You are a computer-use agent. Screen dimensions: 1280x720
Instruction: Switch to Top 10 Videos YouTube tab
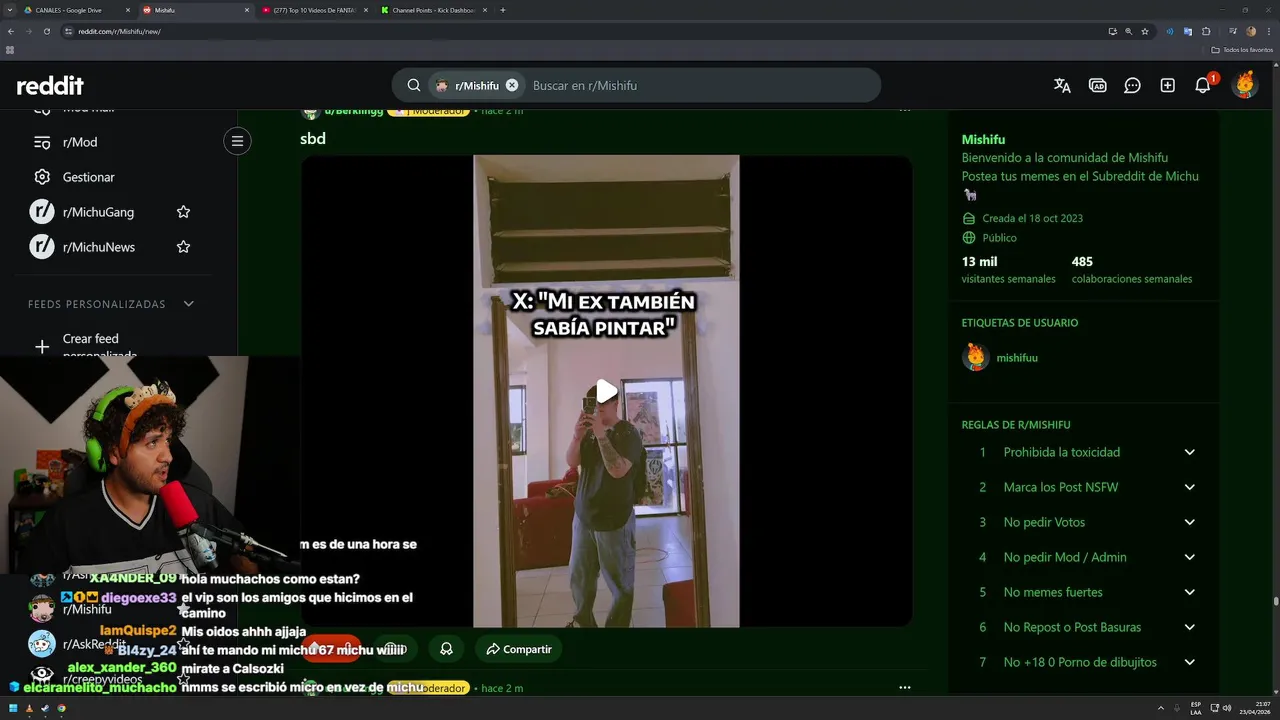(x=314, y=10)
